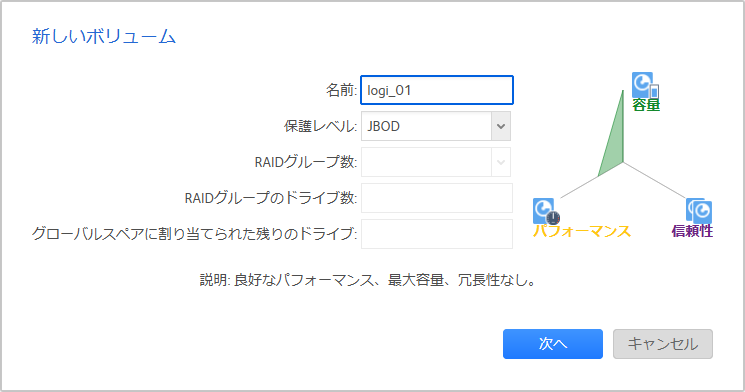Image resolution: width=745 pixels, height=392 pixels.
Task: Click the 新しいボリューム title text
Action: [x=104, y=37]
